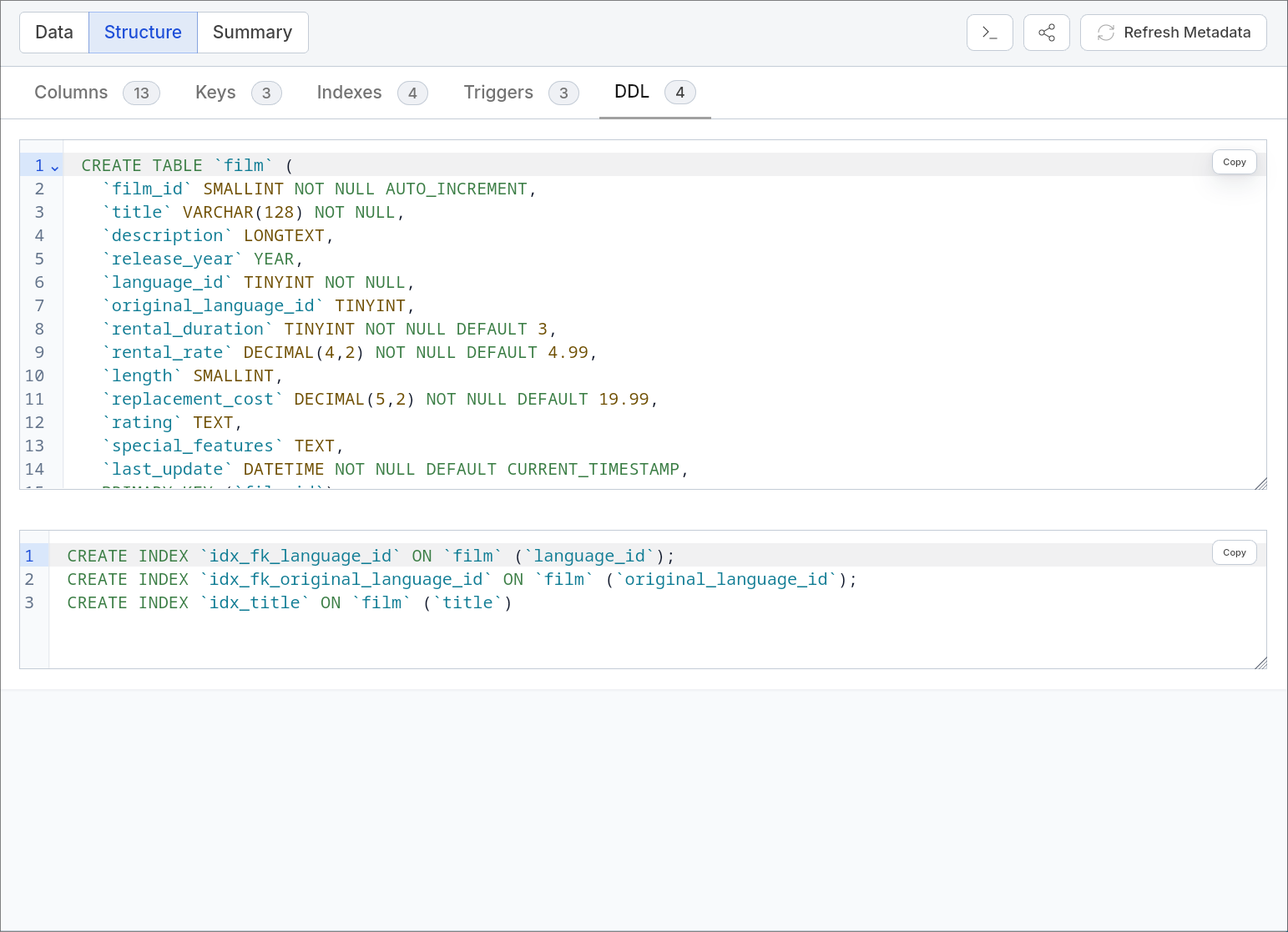Open the SQL console terminal icon
Image resolution: width=1288 pixels, height=932 pixels.
[989, 33]
